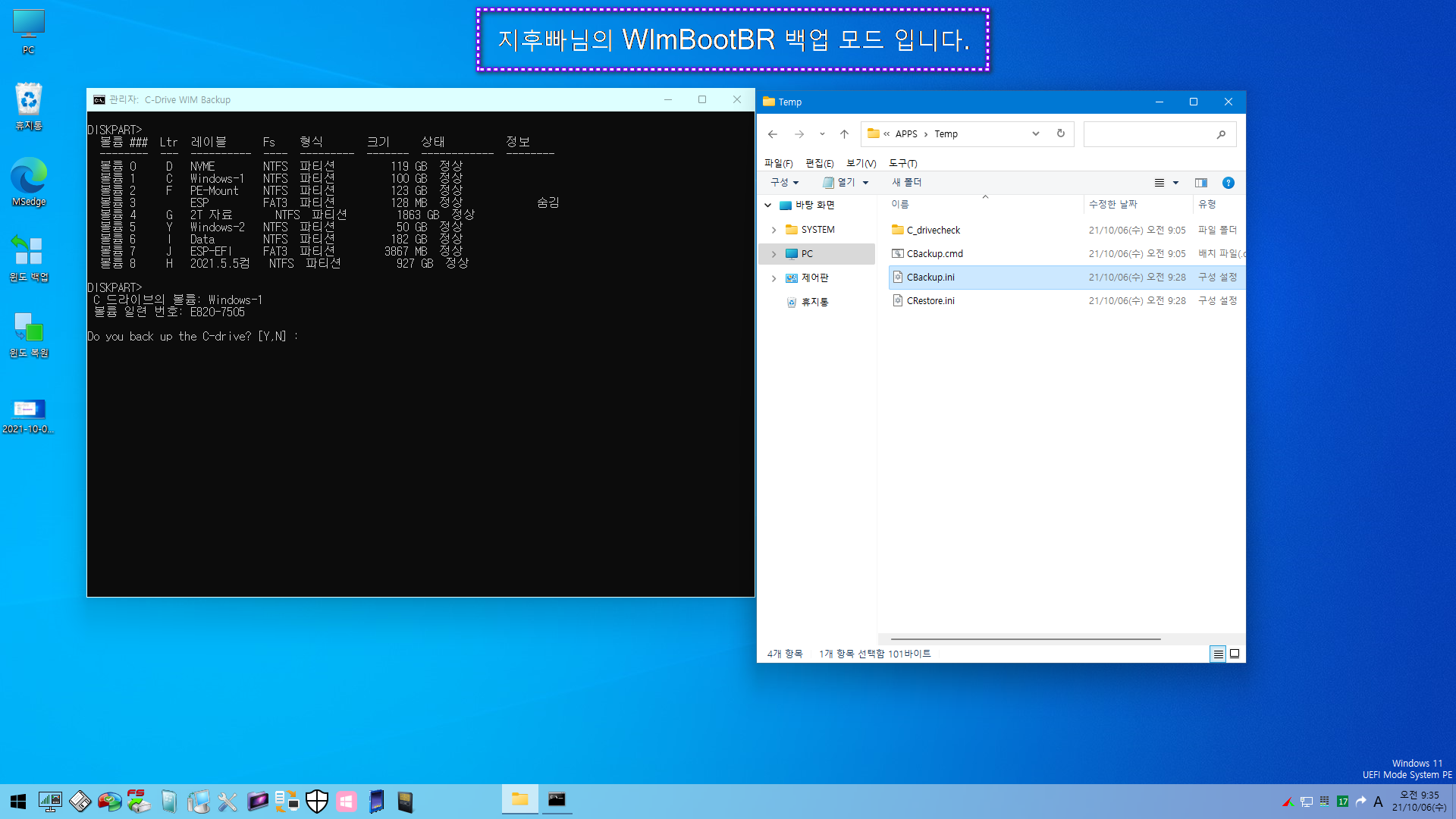Launch the computer monitor taskbar icon
1456x819 pixels.
pos(198,802)
